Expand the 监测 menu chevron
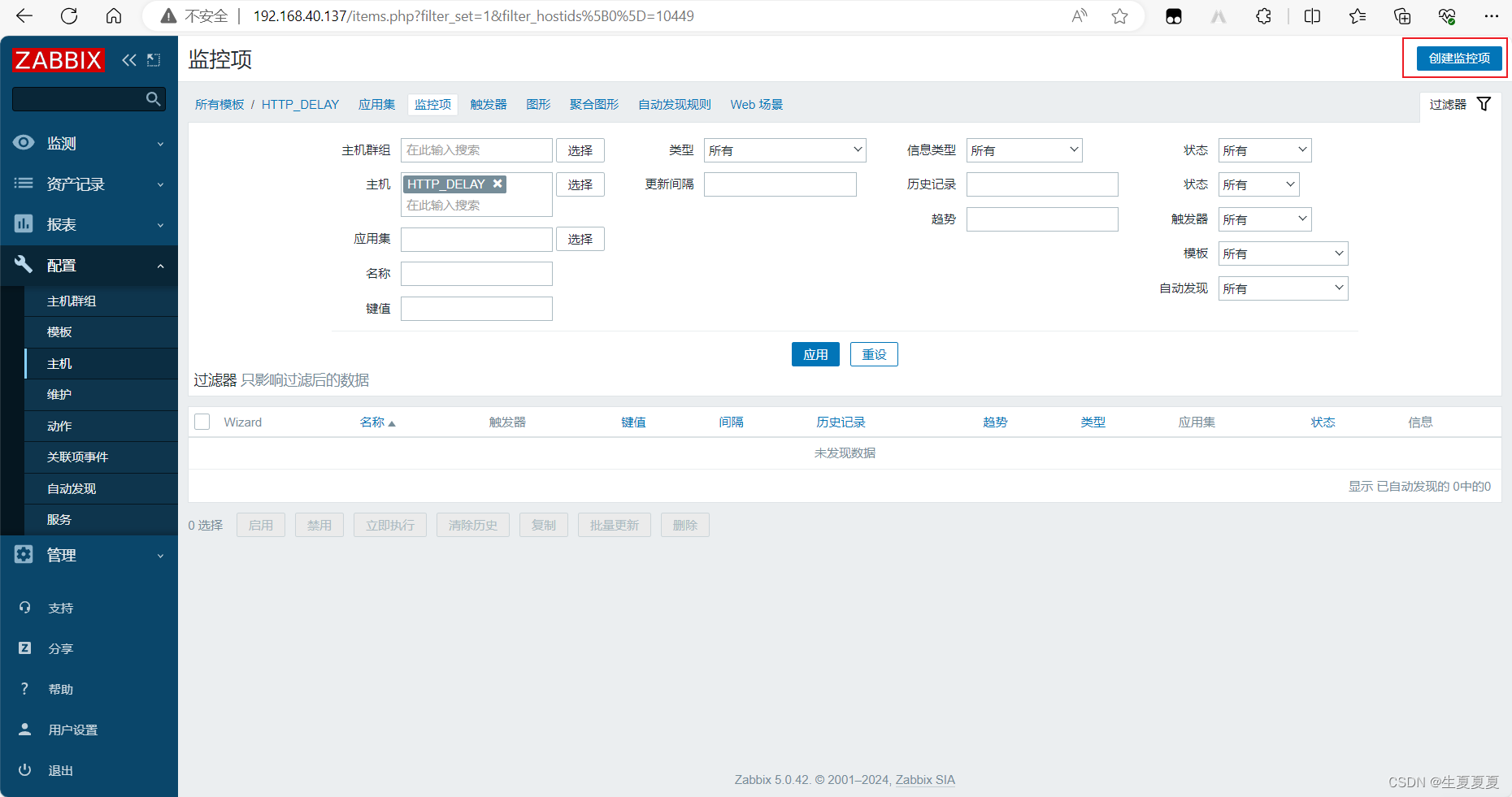 (160, 144)
